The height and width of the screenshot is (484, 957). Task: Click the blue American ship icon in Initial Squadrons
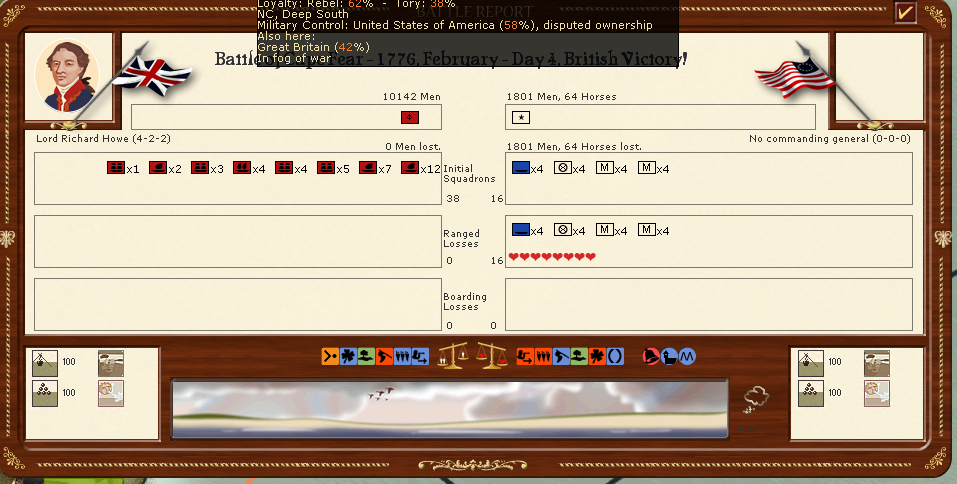[520, 168]
